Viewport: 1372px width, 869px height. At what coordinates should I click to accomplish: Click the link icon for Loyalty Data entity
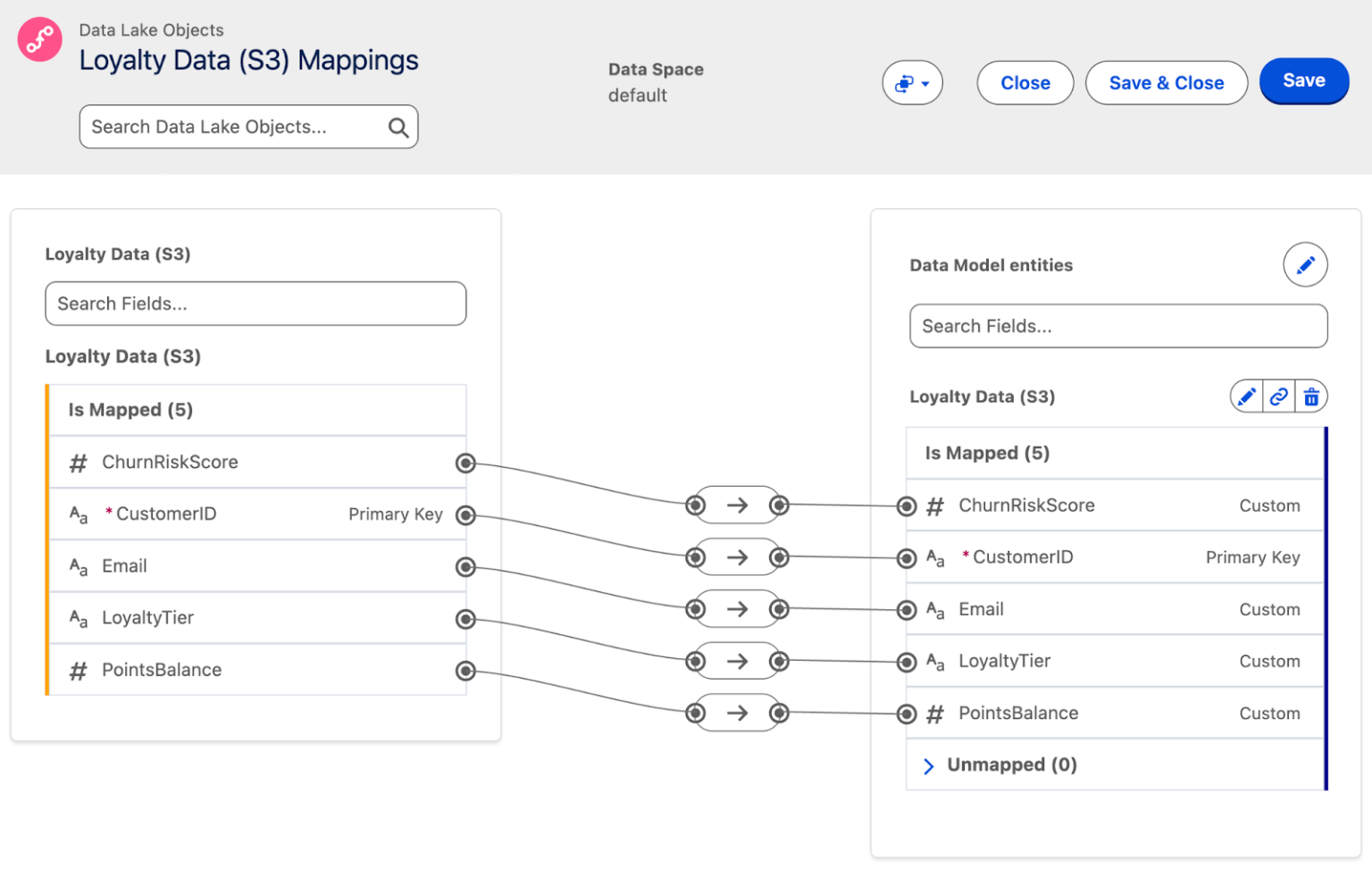(1279, 397)
